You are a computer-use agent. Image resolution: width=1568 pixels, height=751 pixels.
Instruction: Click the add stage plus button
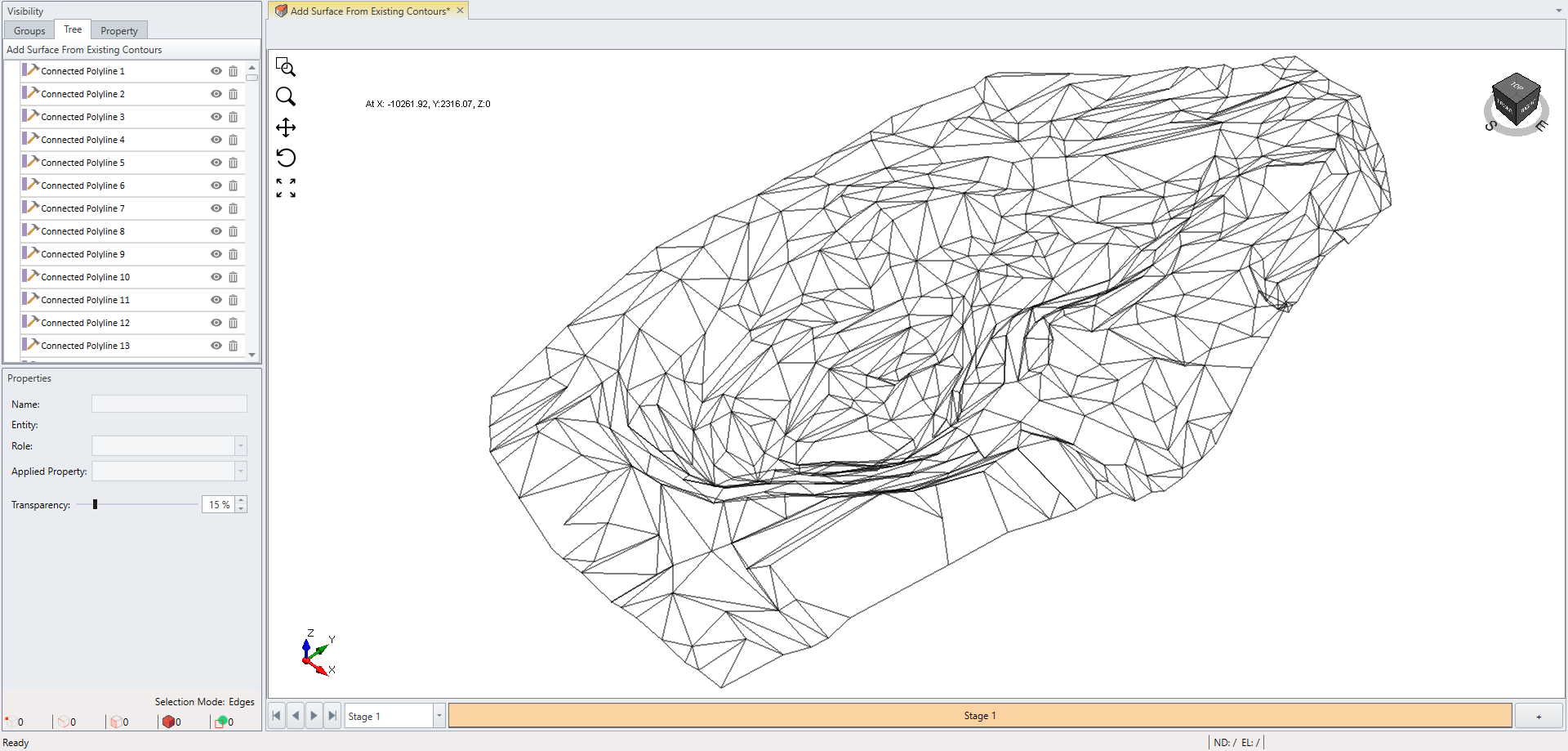tap(1539, 716)
